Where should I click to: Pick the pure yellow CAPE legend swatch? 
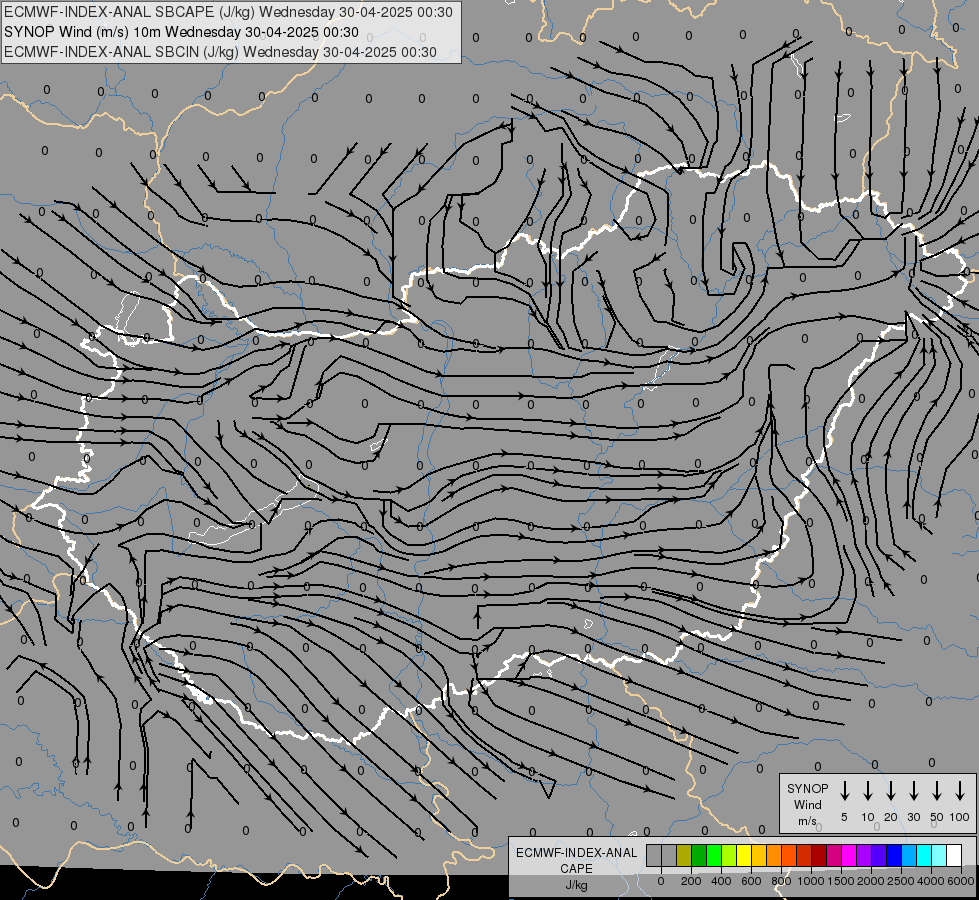(744, 855)
